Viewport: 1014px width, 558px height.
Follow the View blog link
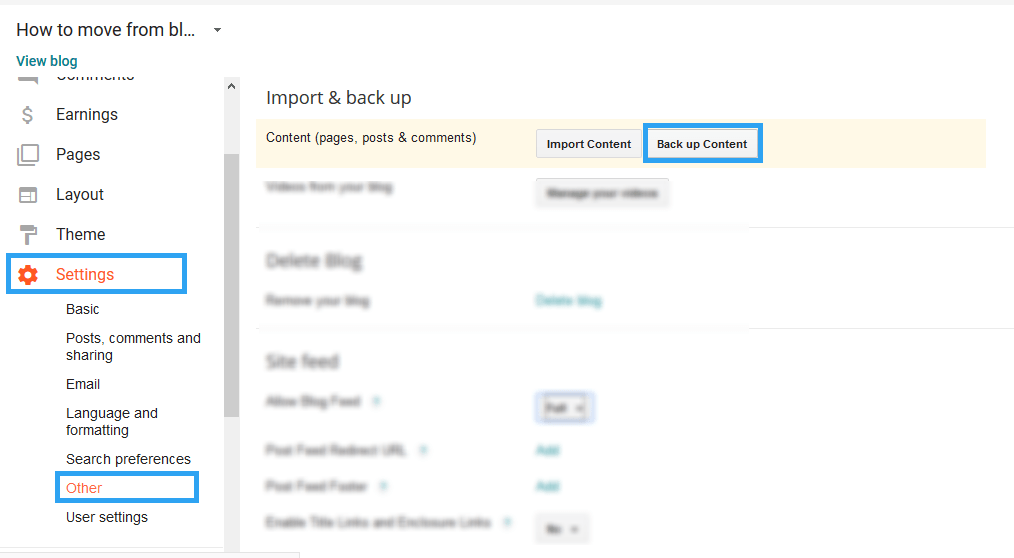pos(47,61)
